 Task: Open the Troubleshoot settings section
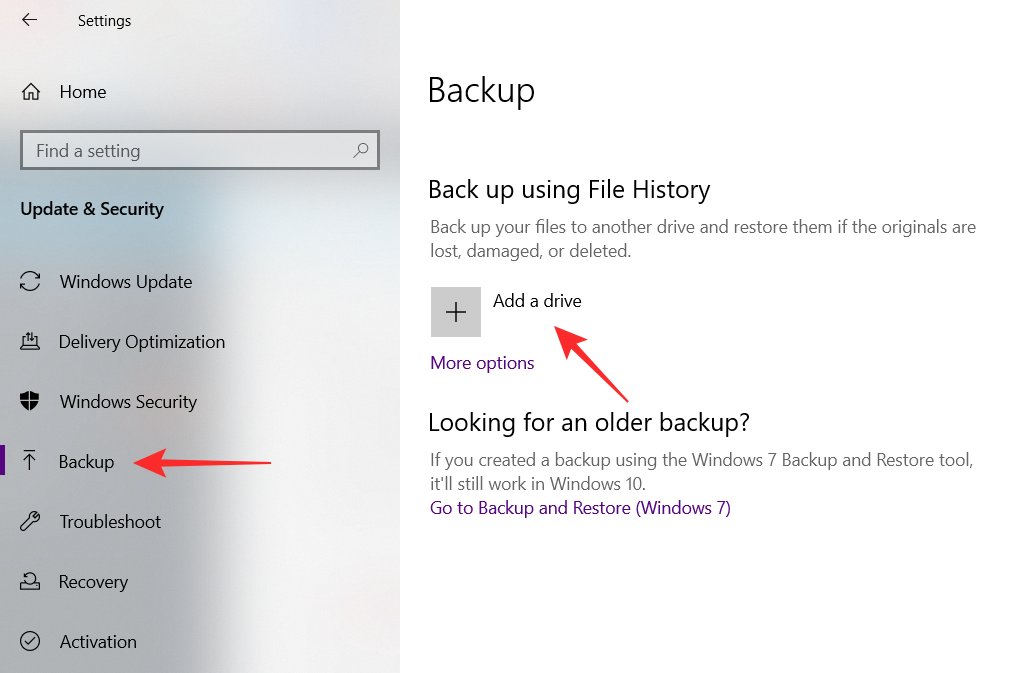tap(110, 522)
